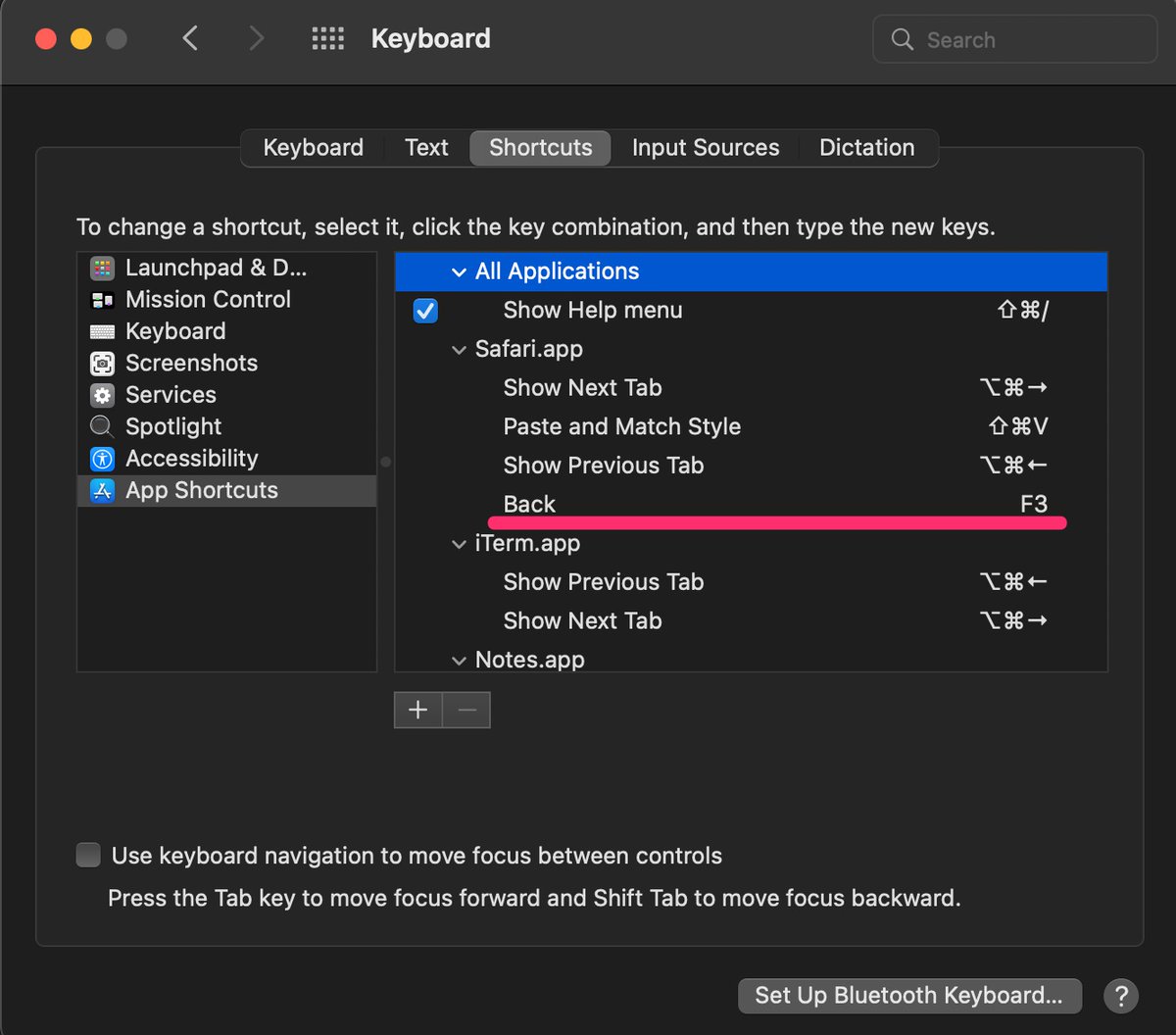Select the Shortcuts tab
The height and width of the screenshot is (1035, 1176).
point(541,148)
